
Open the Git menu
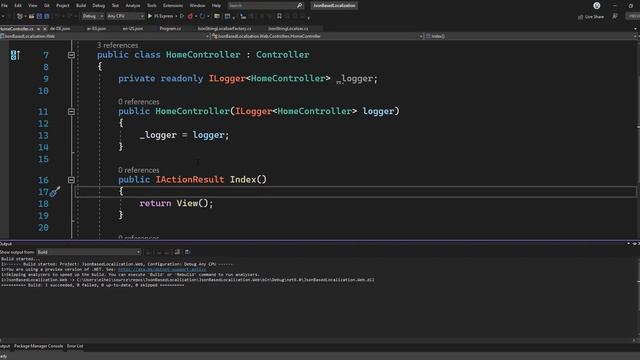click(x=47, y=5)
